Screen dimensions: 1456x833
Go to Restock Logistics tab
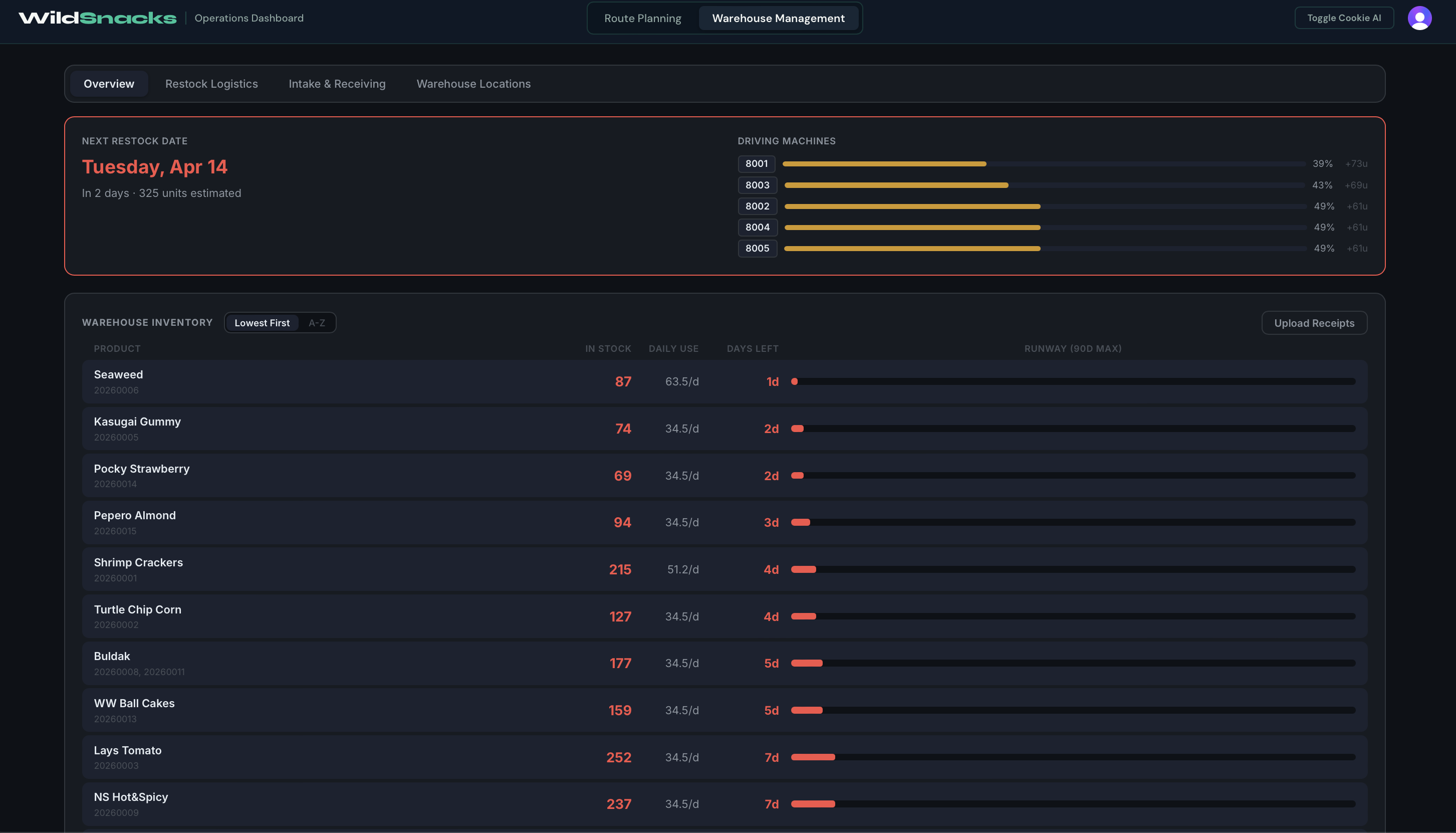tap(211, 84)
